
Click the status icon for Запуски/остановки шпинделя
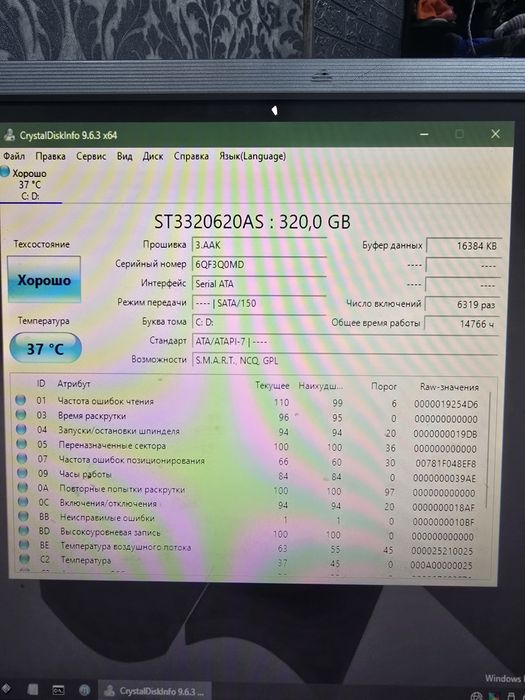coord(21,429)
